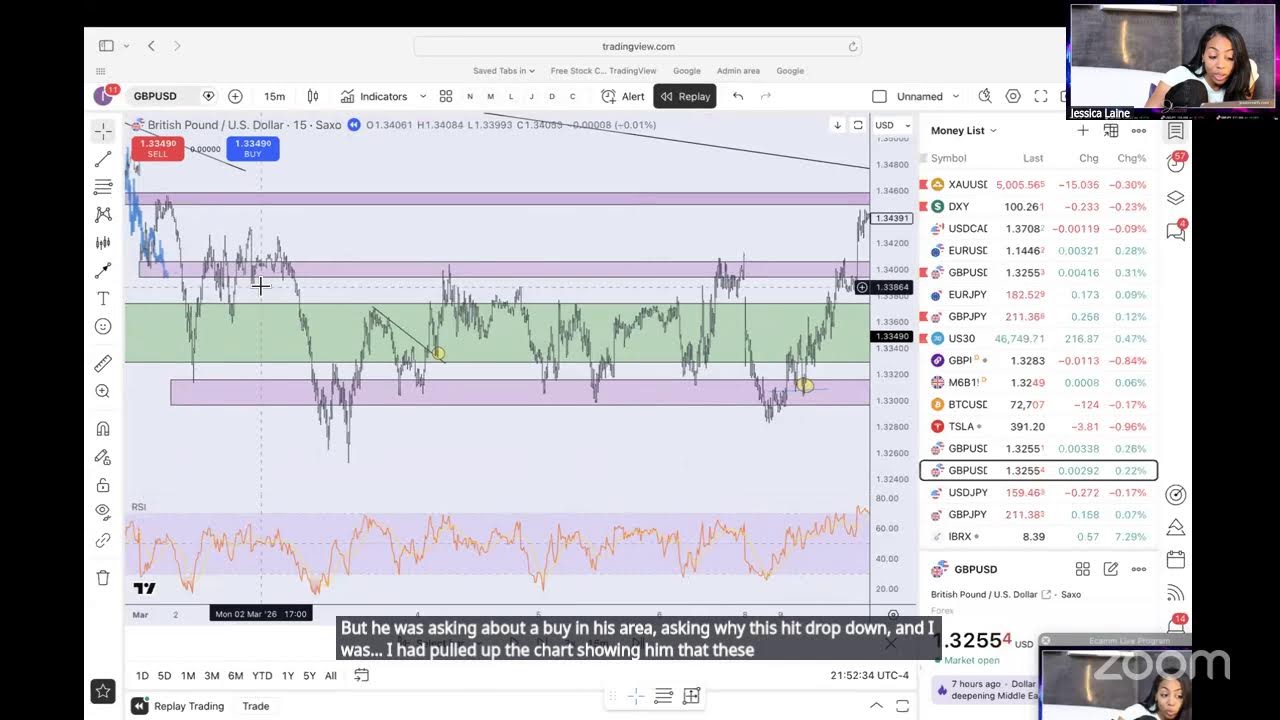1280x720 pixels.
Task: Toggle the layout setup square
Action: [879, 96]
